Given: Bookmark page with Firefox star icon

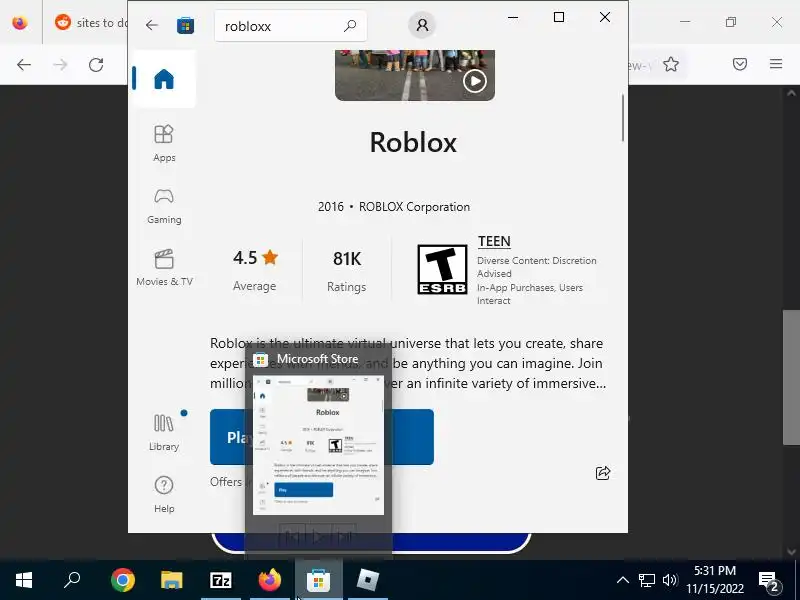Looking at the screenshot, I should pos(670,64).
